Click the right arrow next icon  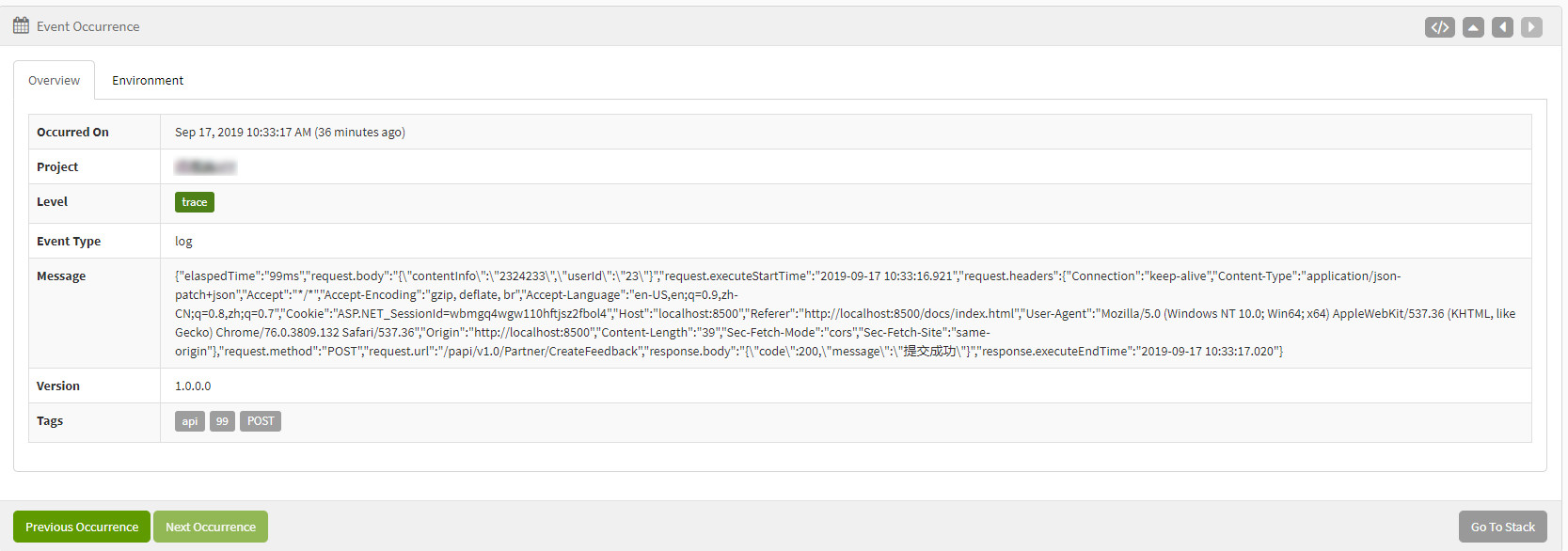(x=1531, y=27)
